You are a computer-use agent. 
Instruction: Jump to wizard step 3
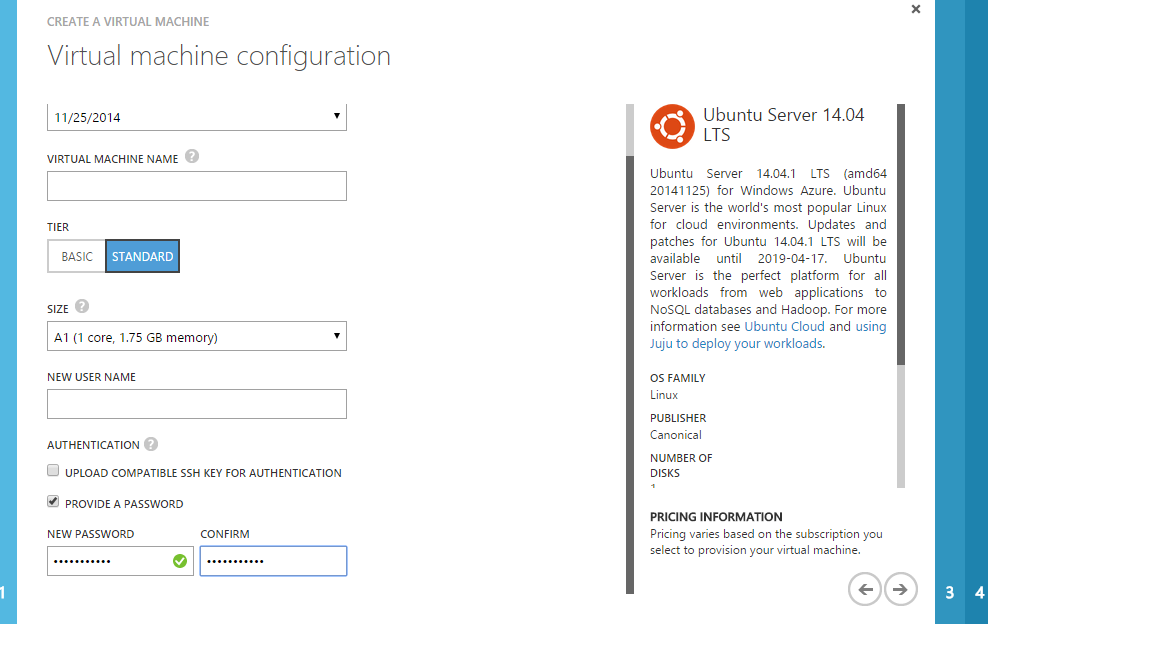pos(950,592)
